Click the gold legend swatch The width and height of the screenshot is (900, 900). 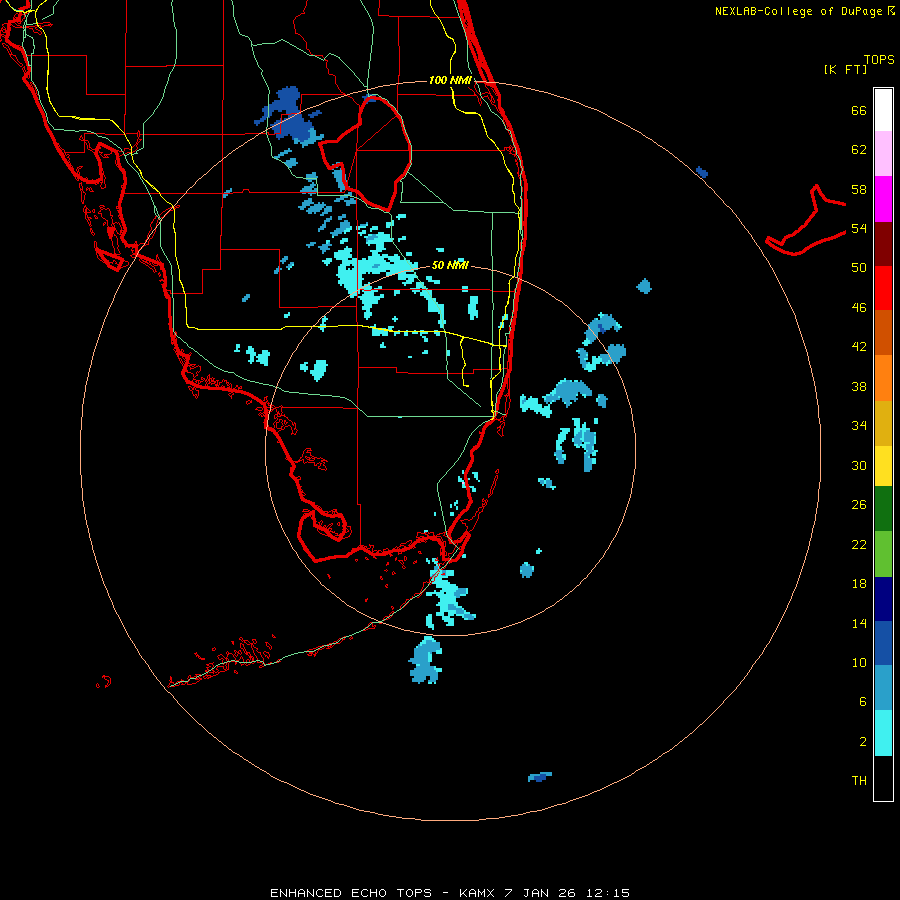883,423
